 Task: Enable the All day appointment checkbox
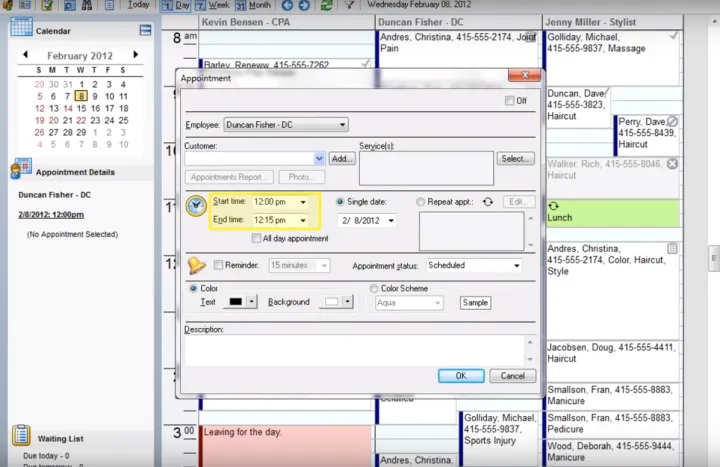pyautogui.click(x=256, y=239)
